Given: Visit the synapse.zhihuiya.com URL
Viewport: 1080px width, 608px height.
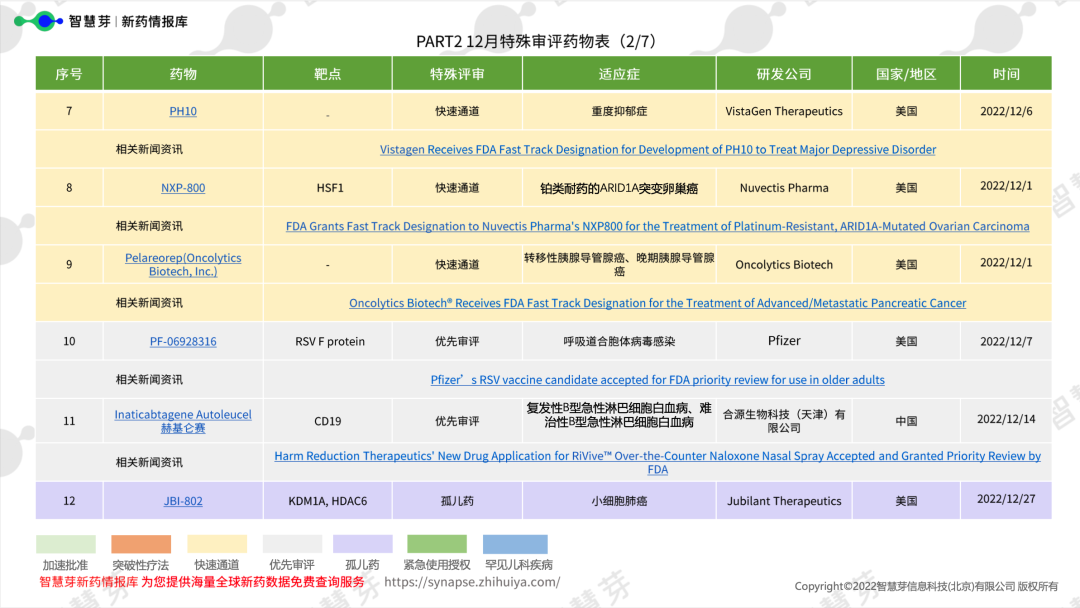Looking at the screenshot, I should point(472,582).
